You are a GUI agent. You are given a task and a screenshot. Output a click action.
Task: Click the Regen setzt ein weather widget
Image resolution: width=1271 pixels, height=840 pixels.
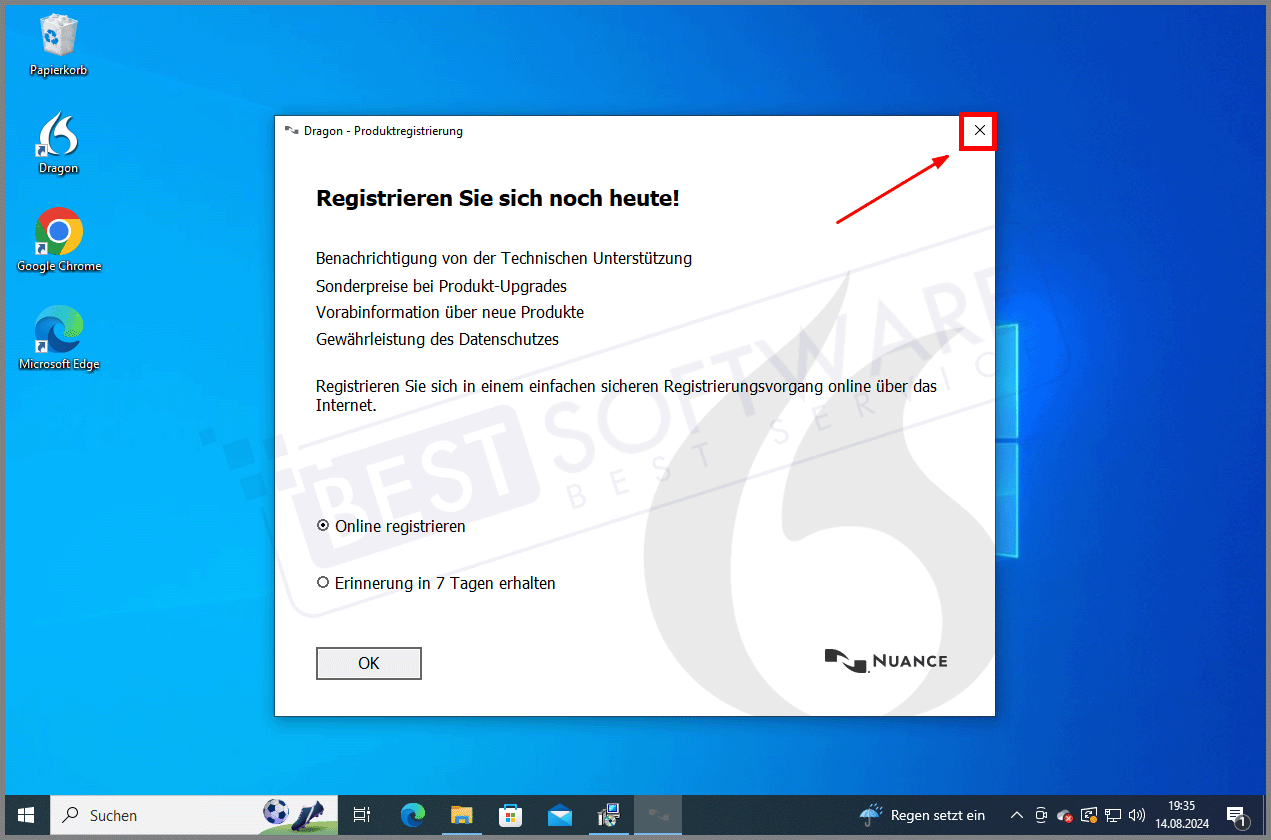(x=920, y=815)
